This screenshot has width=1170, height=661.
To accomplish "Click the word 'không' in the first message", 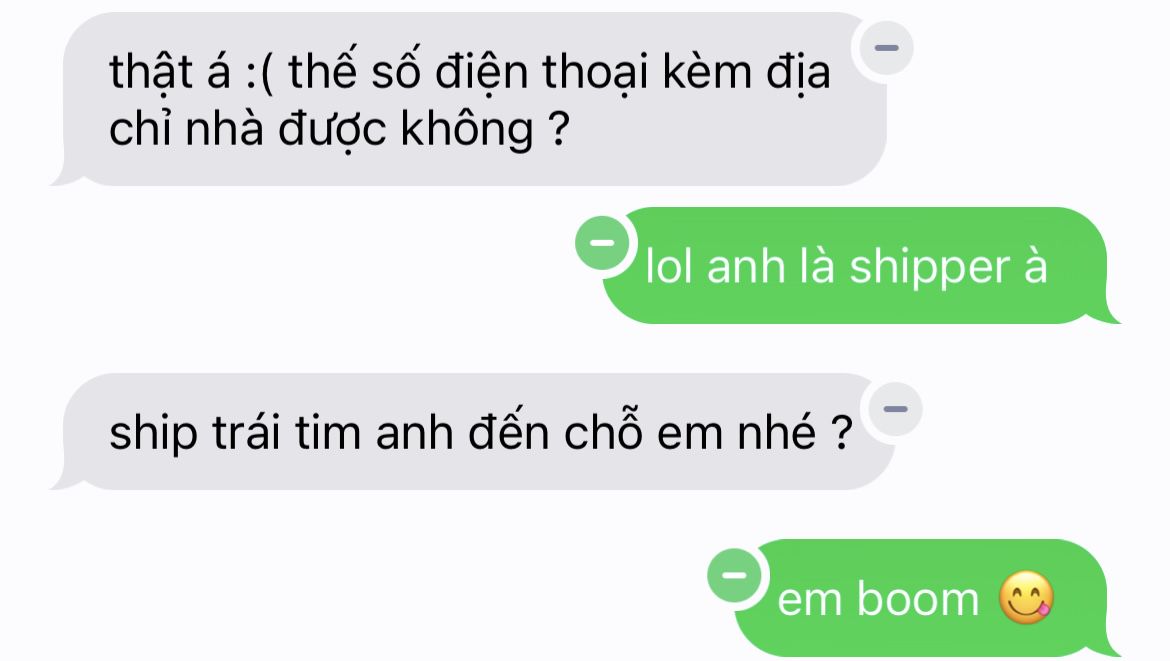I will tap(467, 129).
